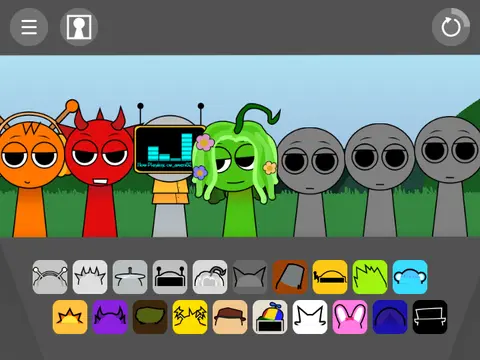Click the red horned character

pyautogui.click(x=100, y=173)
